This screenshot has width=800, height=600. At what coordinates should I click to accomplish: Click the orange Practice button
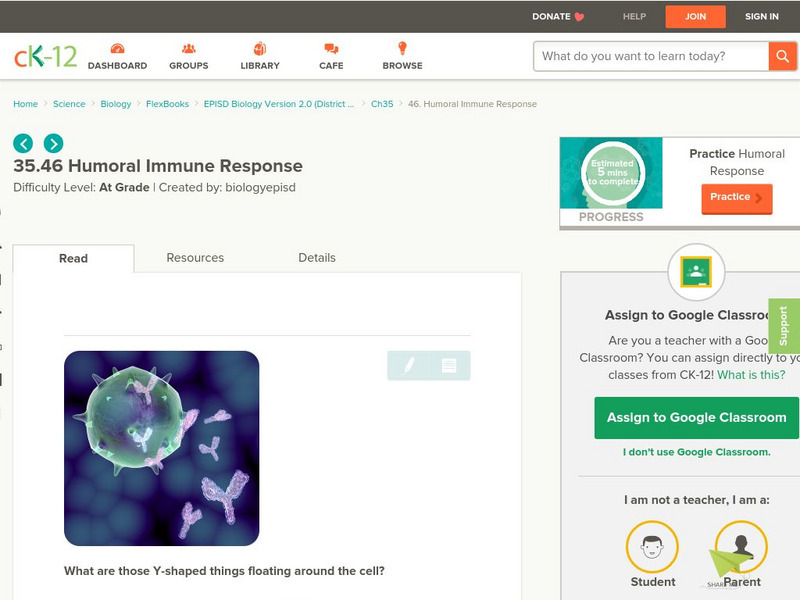[x=736, y=198]
